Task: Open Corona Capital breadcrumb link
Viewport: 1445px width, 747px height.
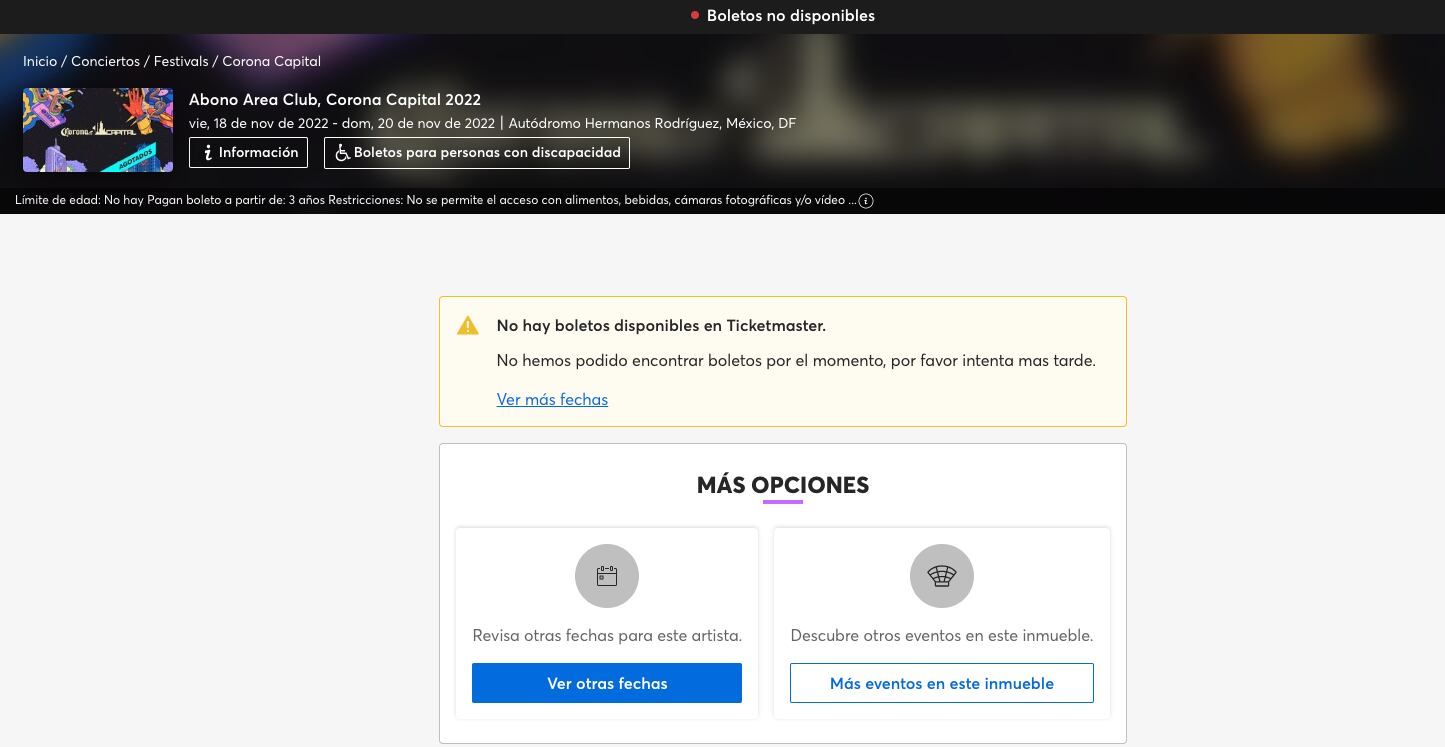Action: click(271, 61)
